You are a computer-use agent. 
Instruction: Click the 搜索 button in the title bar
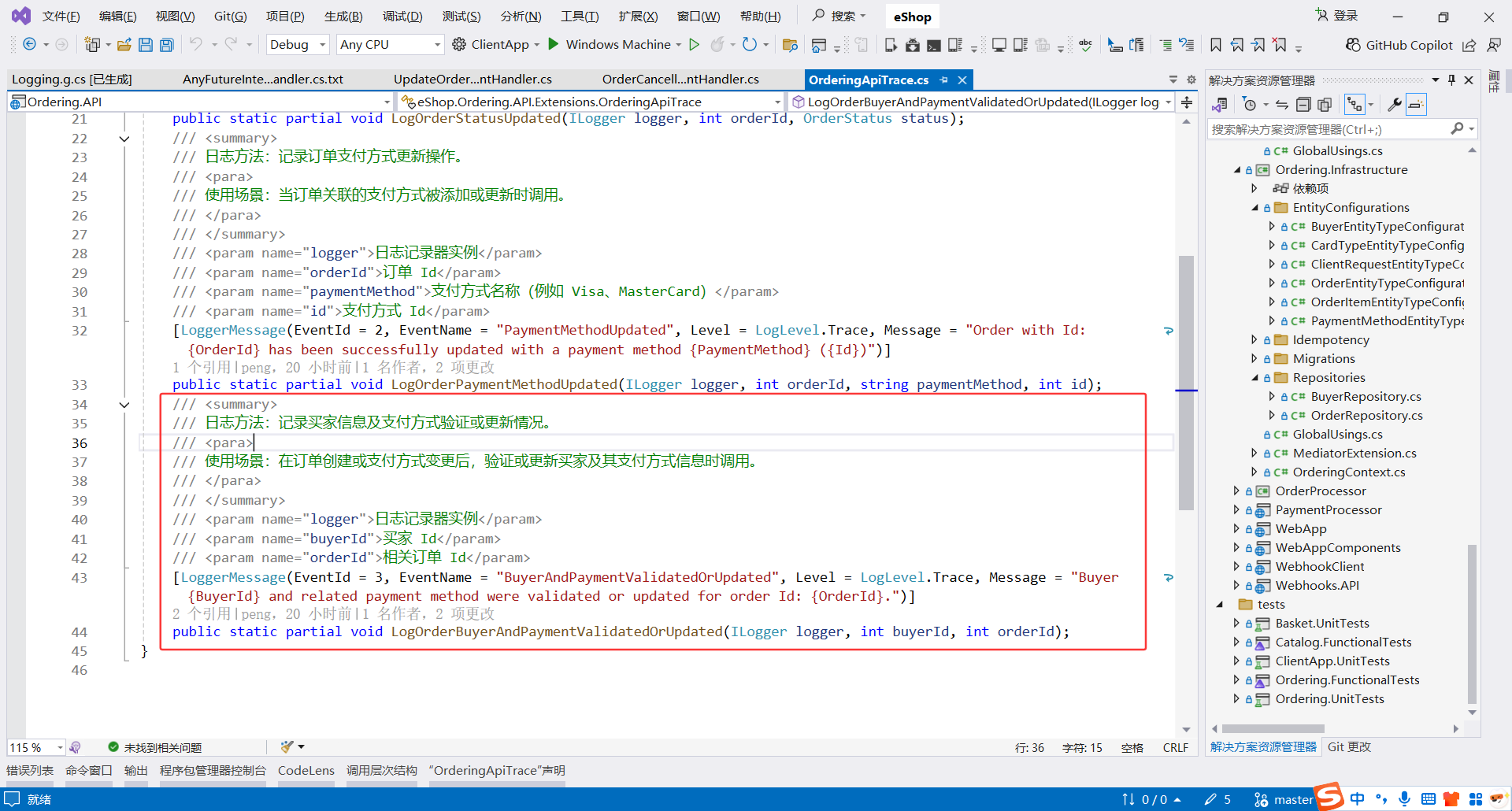pos(839,16)
